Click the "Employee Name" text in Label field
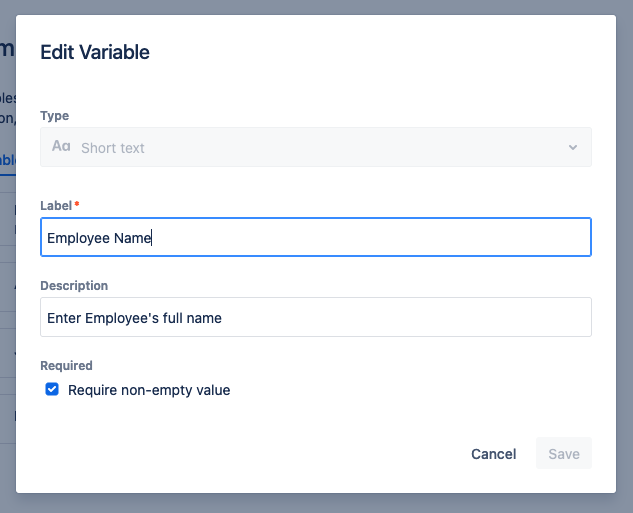This screenshot has width=633, height=513. 99,238
